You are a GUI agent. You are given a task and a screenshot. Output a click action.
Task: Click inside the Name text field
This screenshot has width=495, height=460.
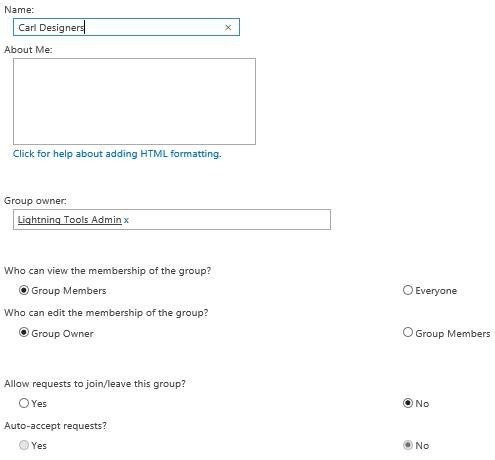click(x=126, y=27)
